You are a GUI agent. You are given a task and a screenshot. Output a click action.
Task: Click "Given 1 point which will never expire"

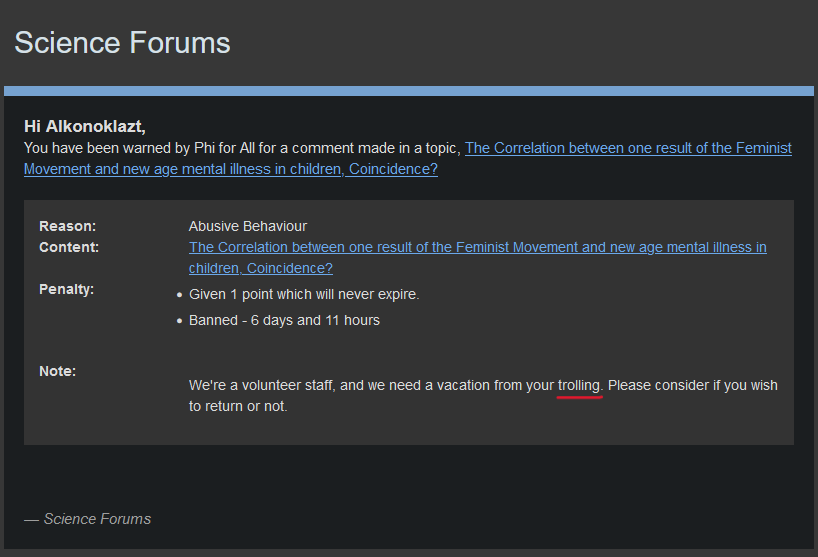(x=304, y=295)
